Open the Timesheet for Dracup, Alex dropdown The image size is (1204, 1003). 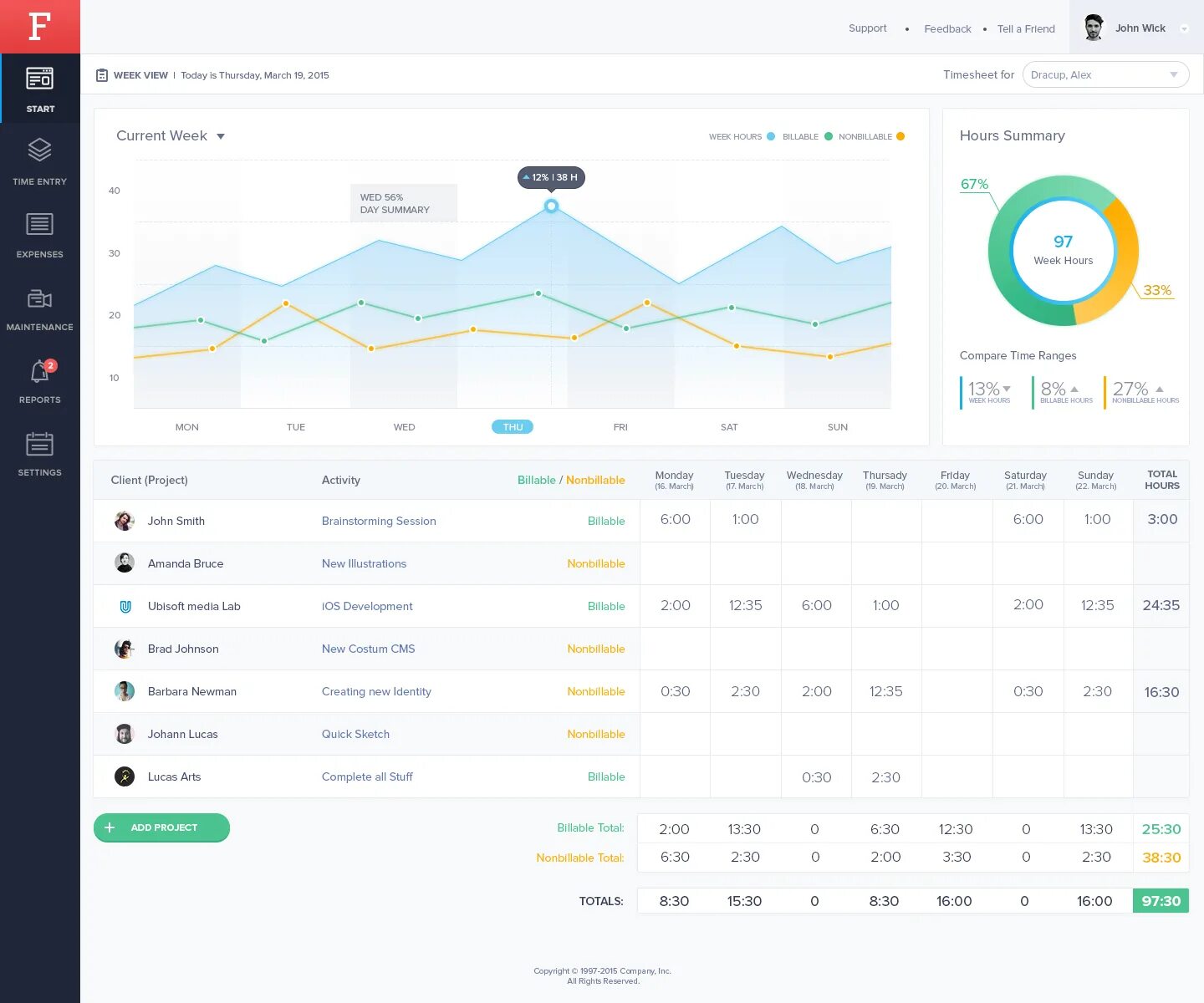[x=1105, y=74]
